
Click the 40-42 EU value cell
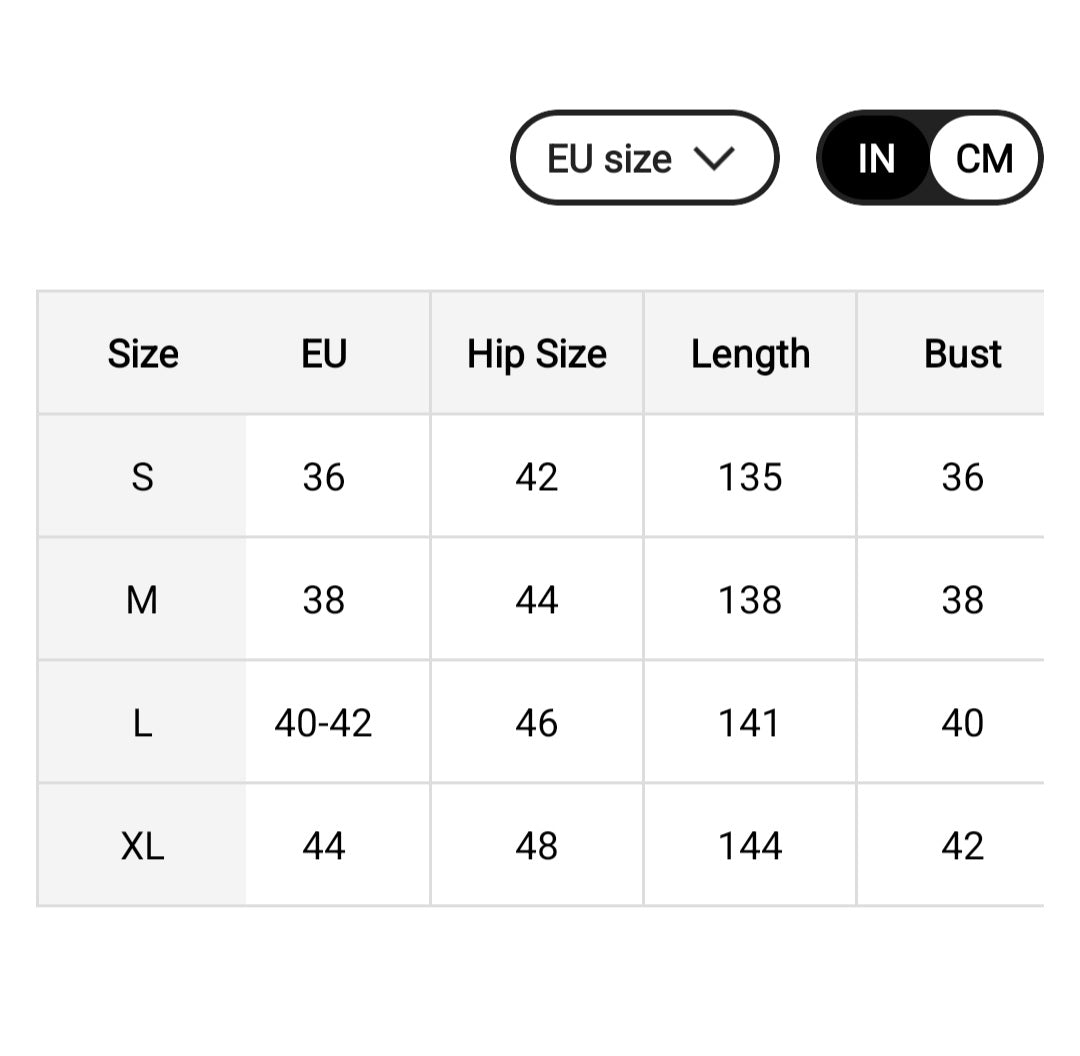323,722
